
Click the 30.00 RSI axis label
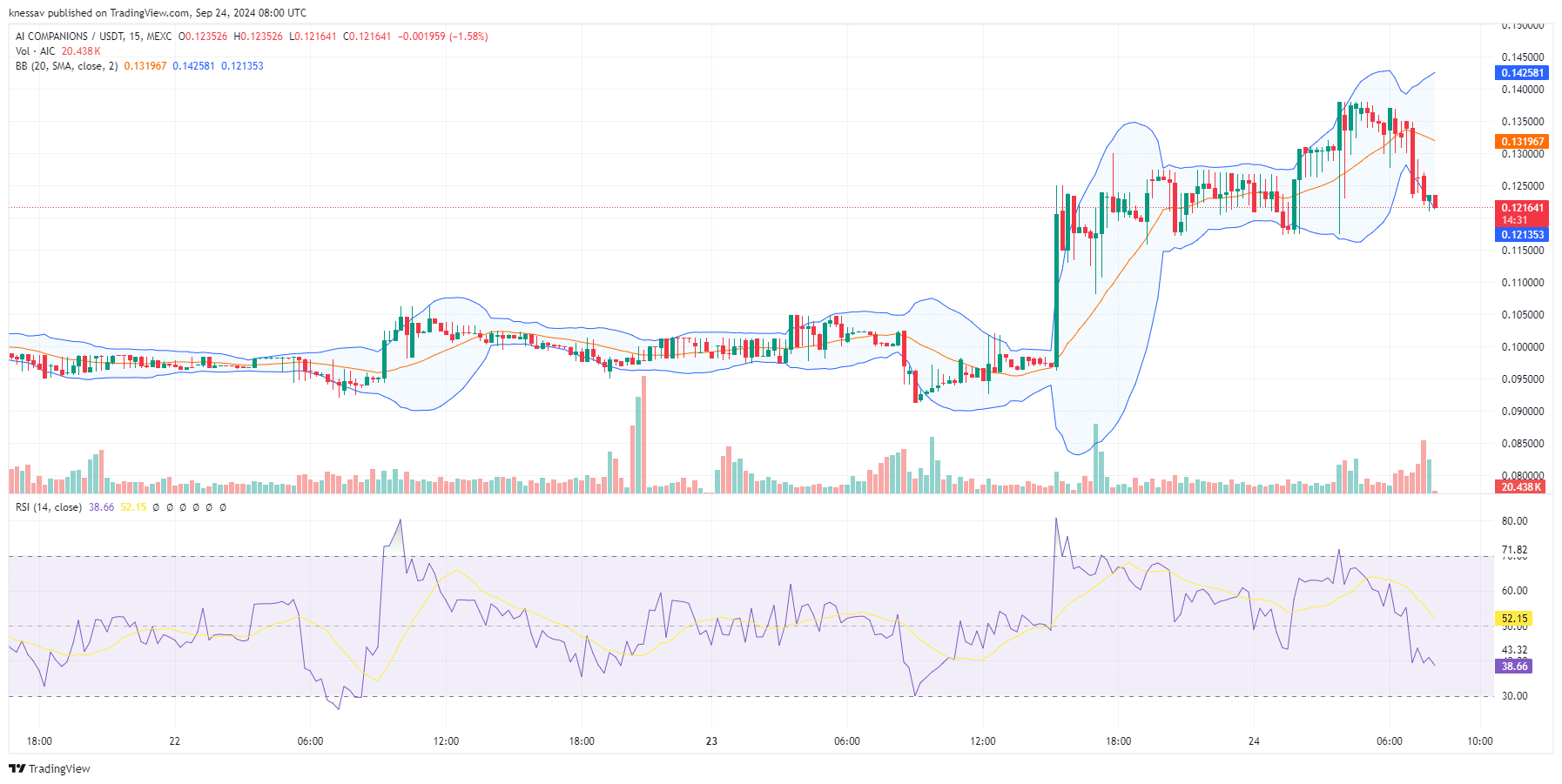(1515, 696)
